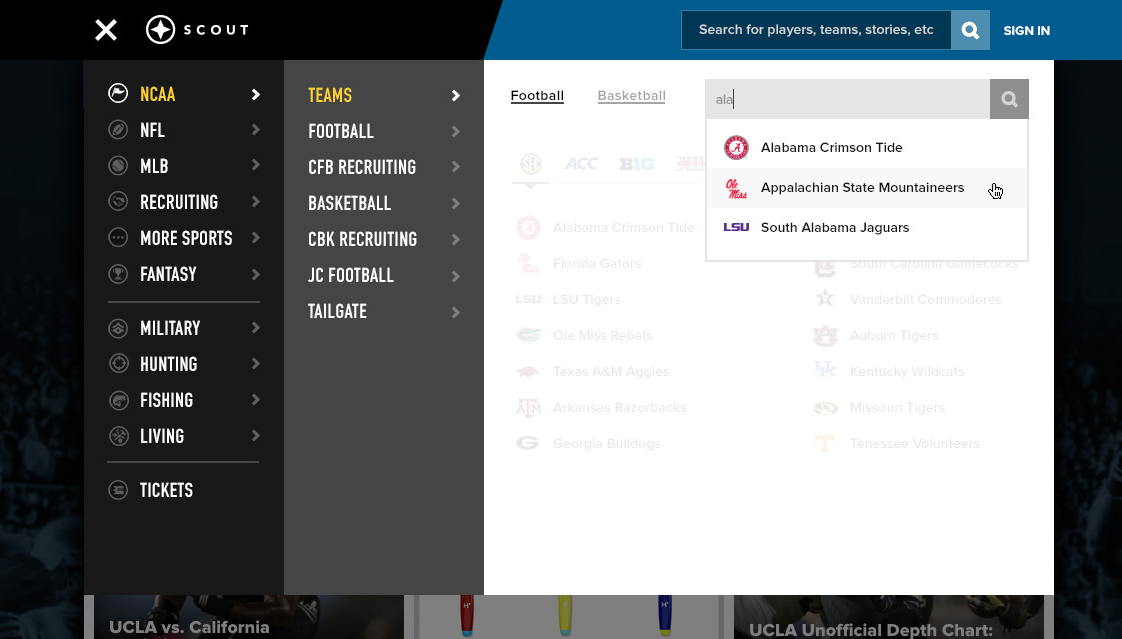The width and height of the screenshot is (1122, 639).
Task: Expand the Hunting submenu arrow
Action: (255, 364)
